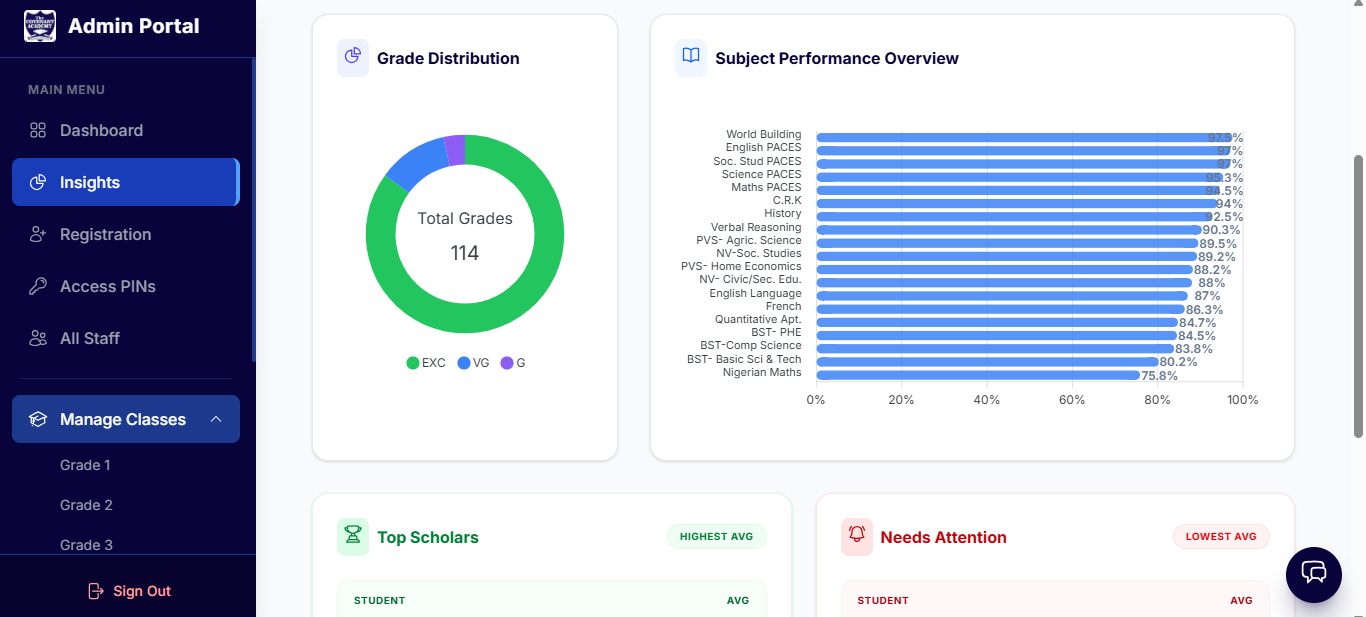Switch to the Insights menu item
Viewport: 1366px width, 617px height.
[x=90, y=181]
